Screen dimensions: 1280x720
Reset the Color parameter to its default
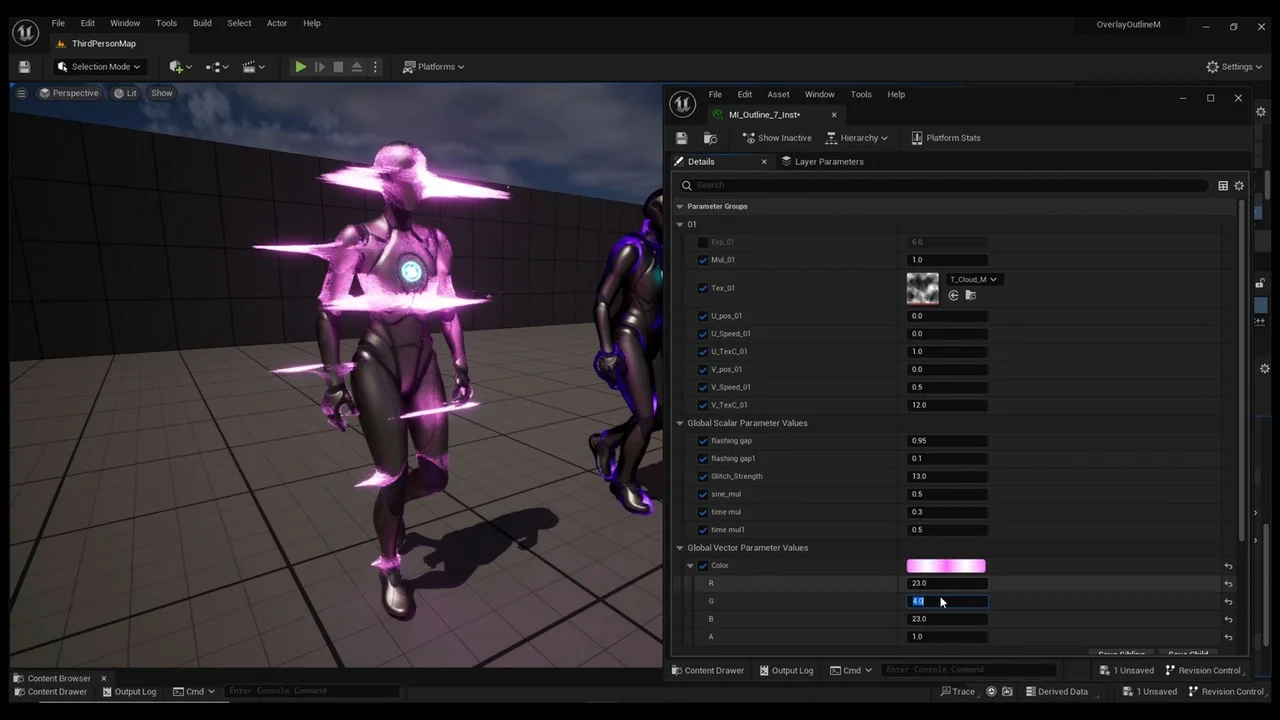click(1228, 566)
